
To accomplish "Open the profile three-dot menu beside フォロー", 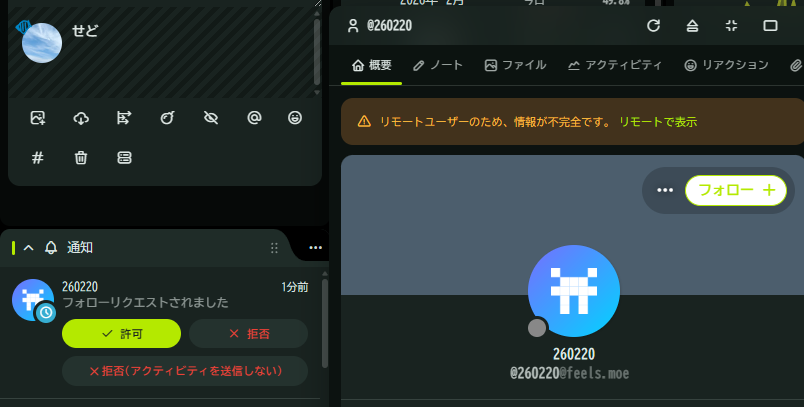I will click(x=665, y=190).
